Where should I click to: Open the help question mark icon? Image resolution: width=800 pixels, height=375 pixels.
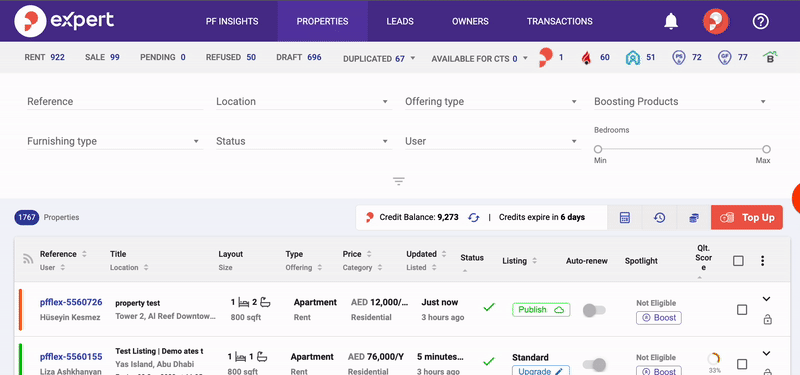[x=760, y=21]
